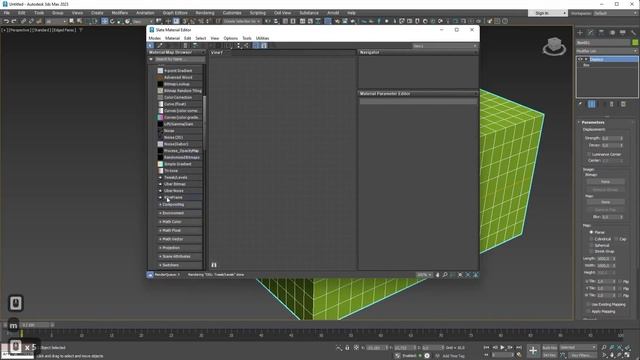640x360 pixels.
Task: Select the Simple Gradient map entry
Action: coord(179,164)
